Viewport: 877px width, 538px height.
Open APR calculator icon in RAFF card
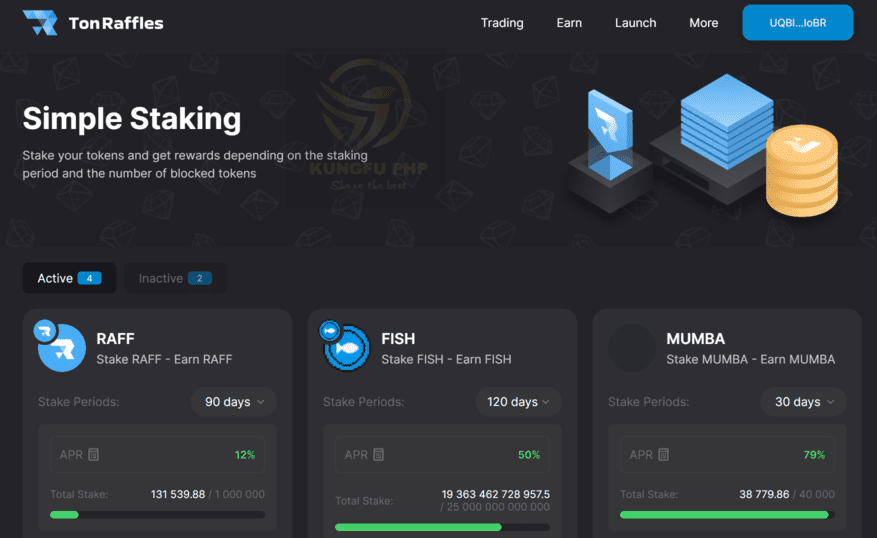coord(93,455)
